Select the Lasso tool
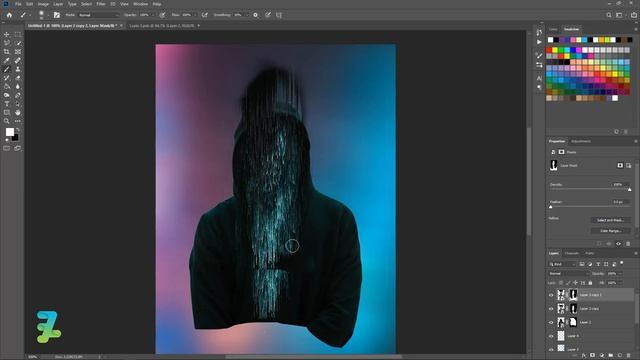The width and height of the screenshot is (640, 360). [x=7, y=43]
